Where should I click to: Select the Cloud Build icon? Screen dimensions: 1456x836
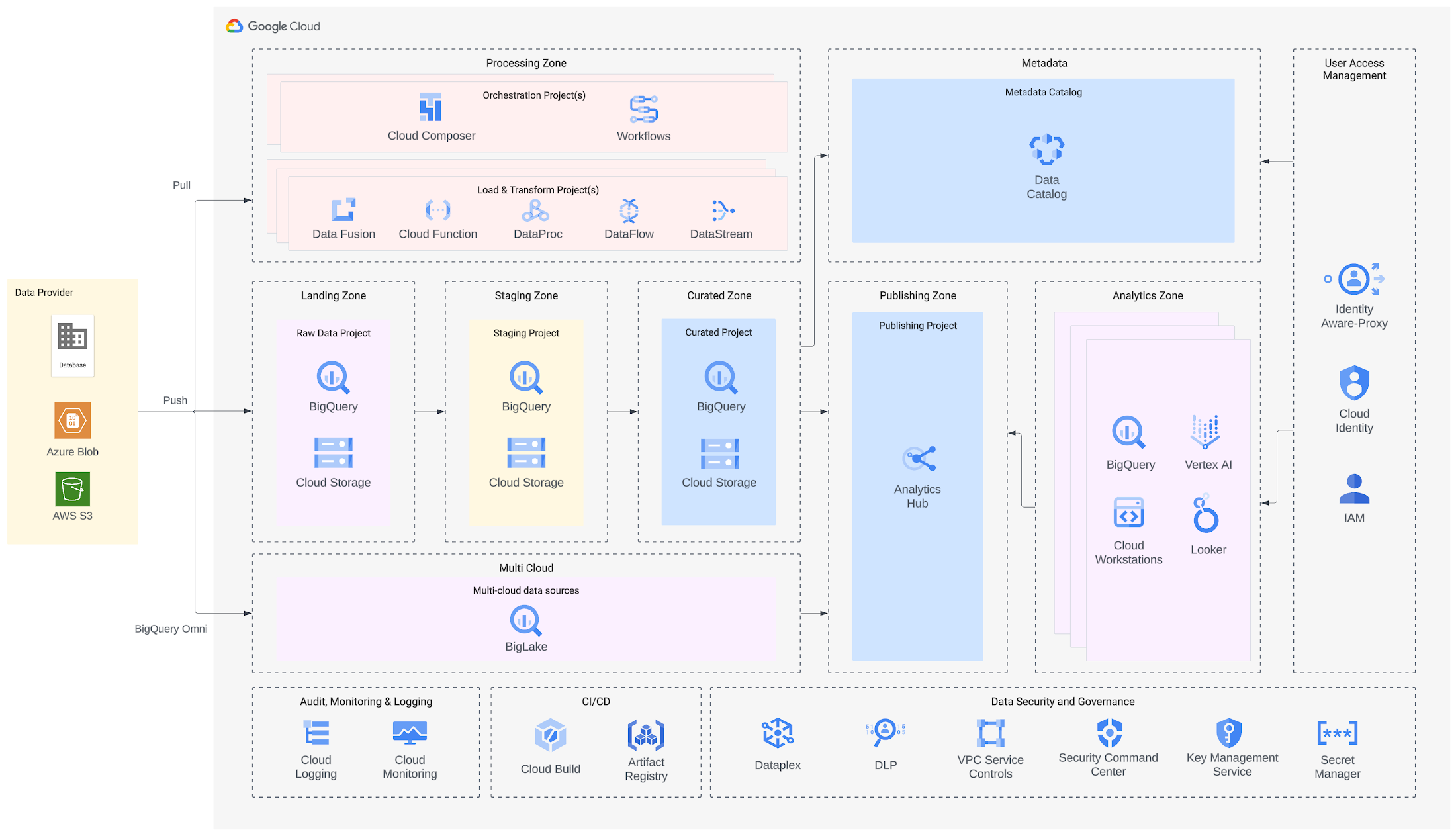click(x=551, y=735)
